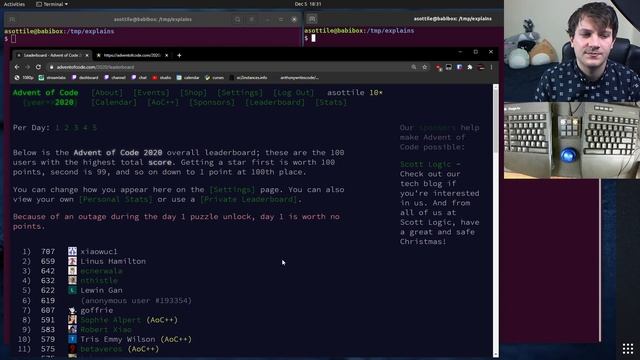Go back in the browser
Image resolution: width=640 pixels, height=360 pixels.
[x=17, y=67]
